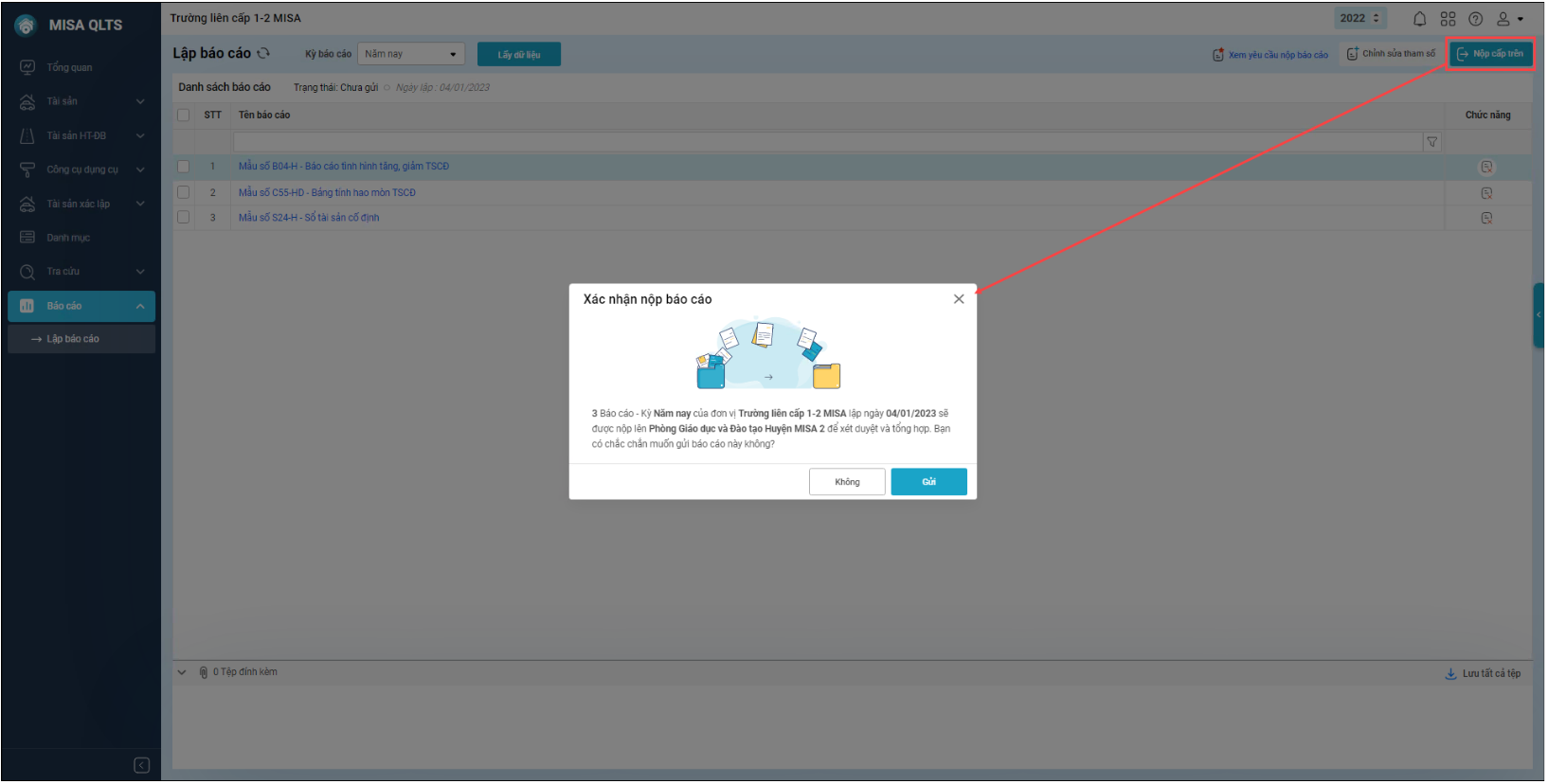This screenshot has height=784, width=1548.
Task: Click Chỉnh sửa tham số
Action: click(x=1391, y=54)
